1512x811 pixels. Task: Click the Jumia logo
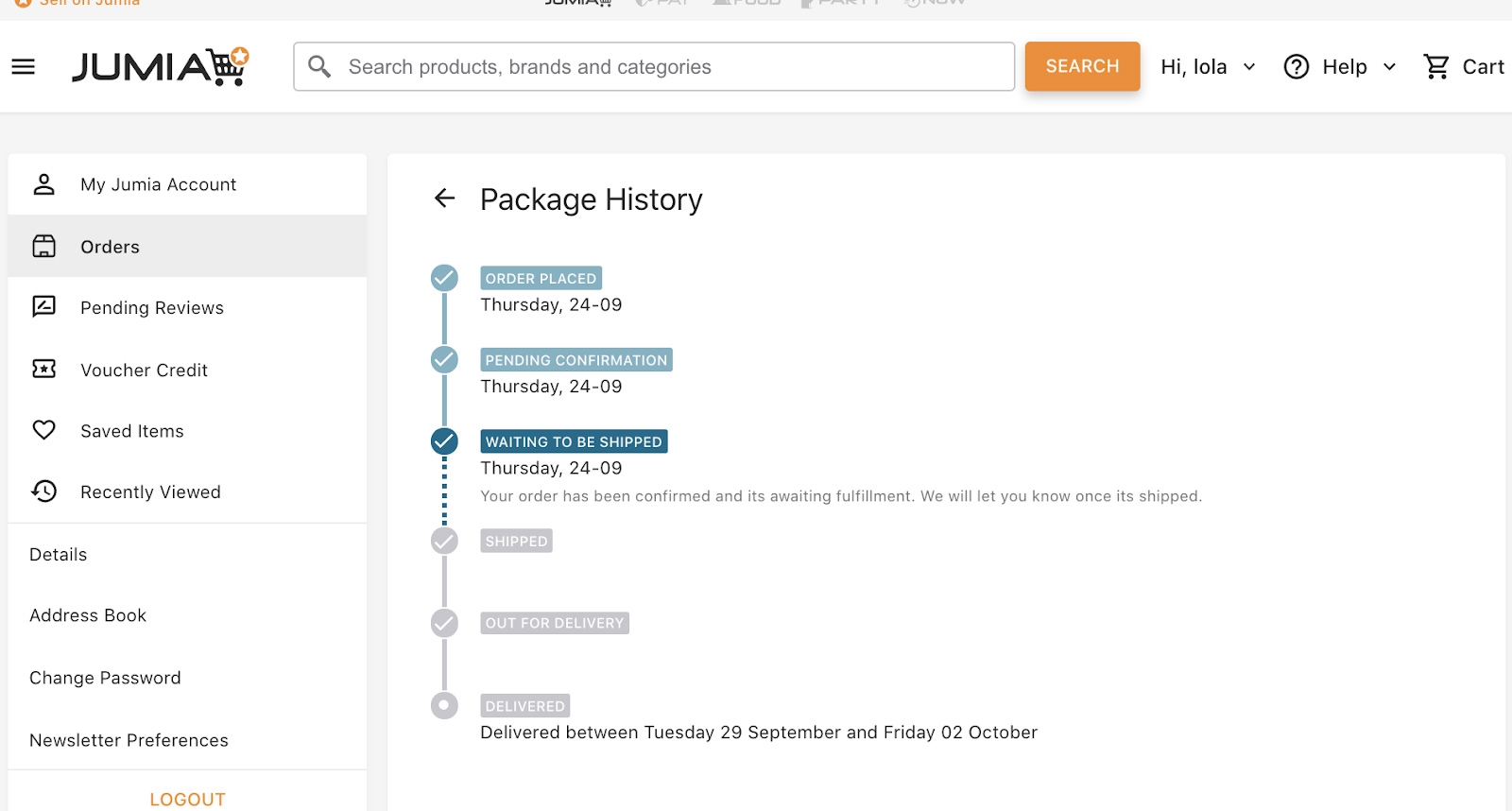(x=161, y=67)
